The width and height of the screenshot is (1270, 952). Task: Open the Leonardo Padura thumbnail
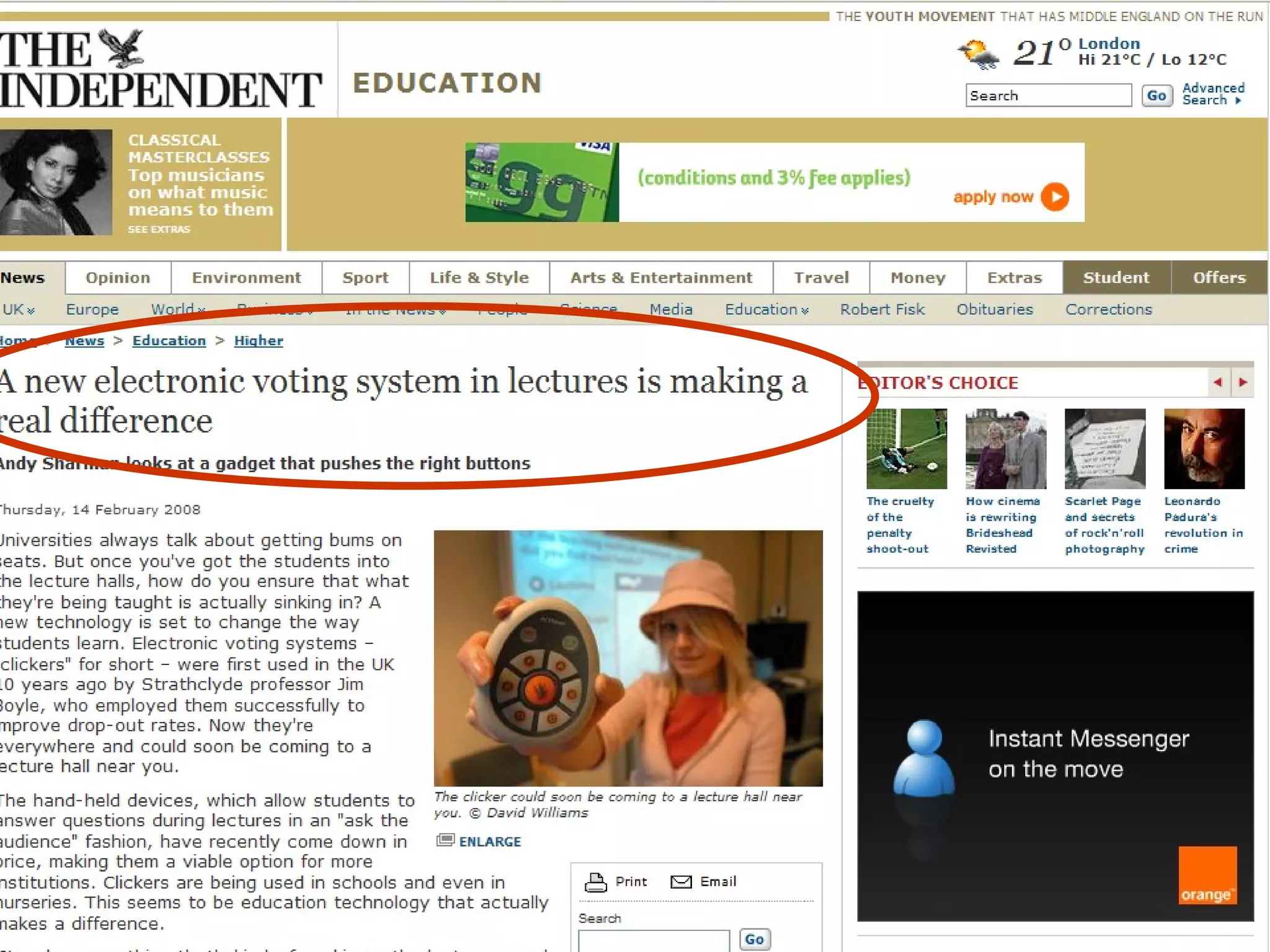[1204, 449]
